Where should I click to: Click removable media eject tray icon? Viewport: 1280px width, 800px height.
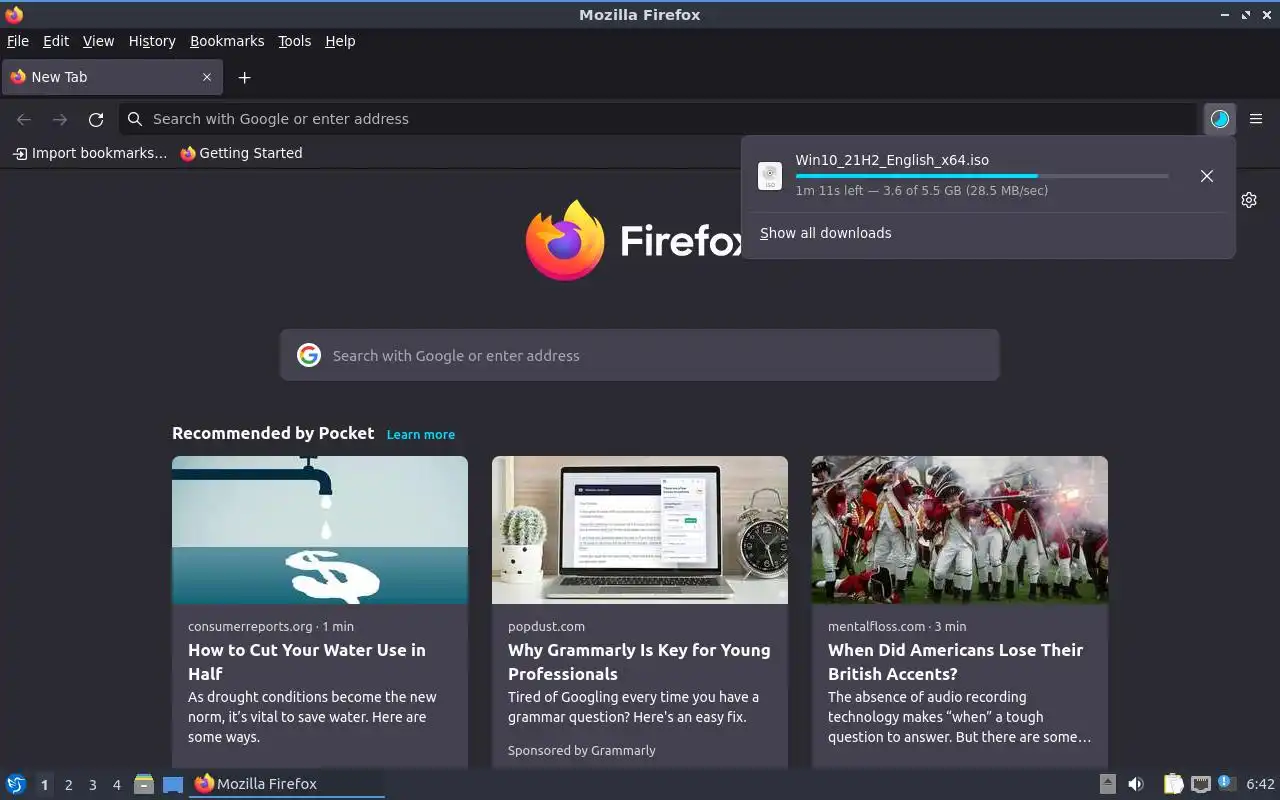pos(1107,784)
